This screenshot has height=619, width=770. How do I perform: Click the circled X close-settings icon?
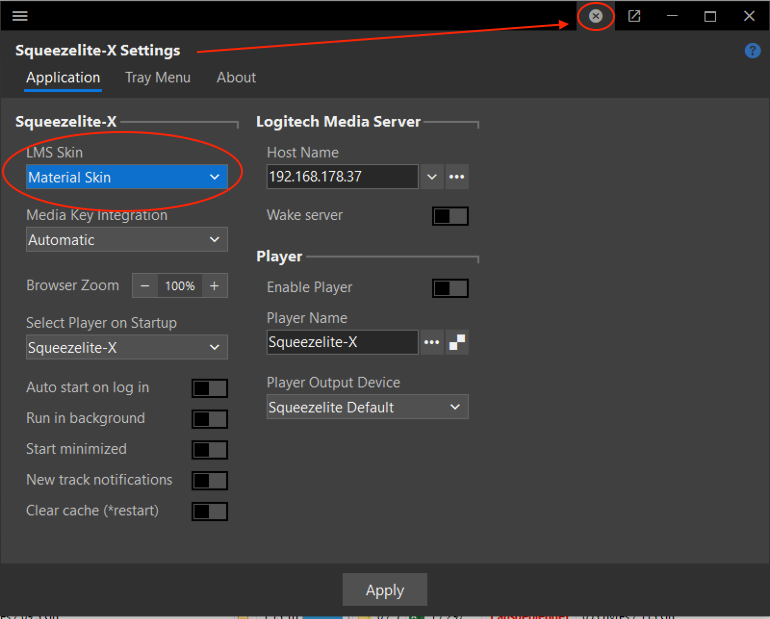[x=596, y=16]
